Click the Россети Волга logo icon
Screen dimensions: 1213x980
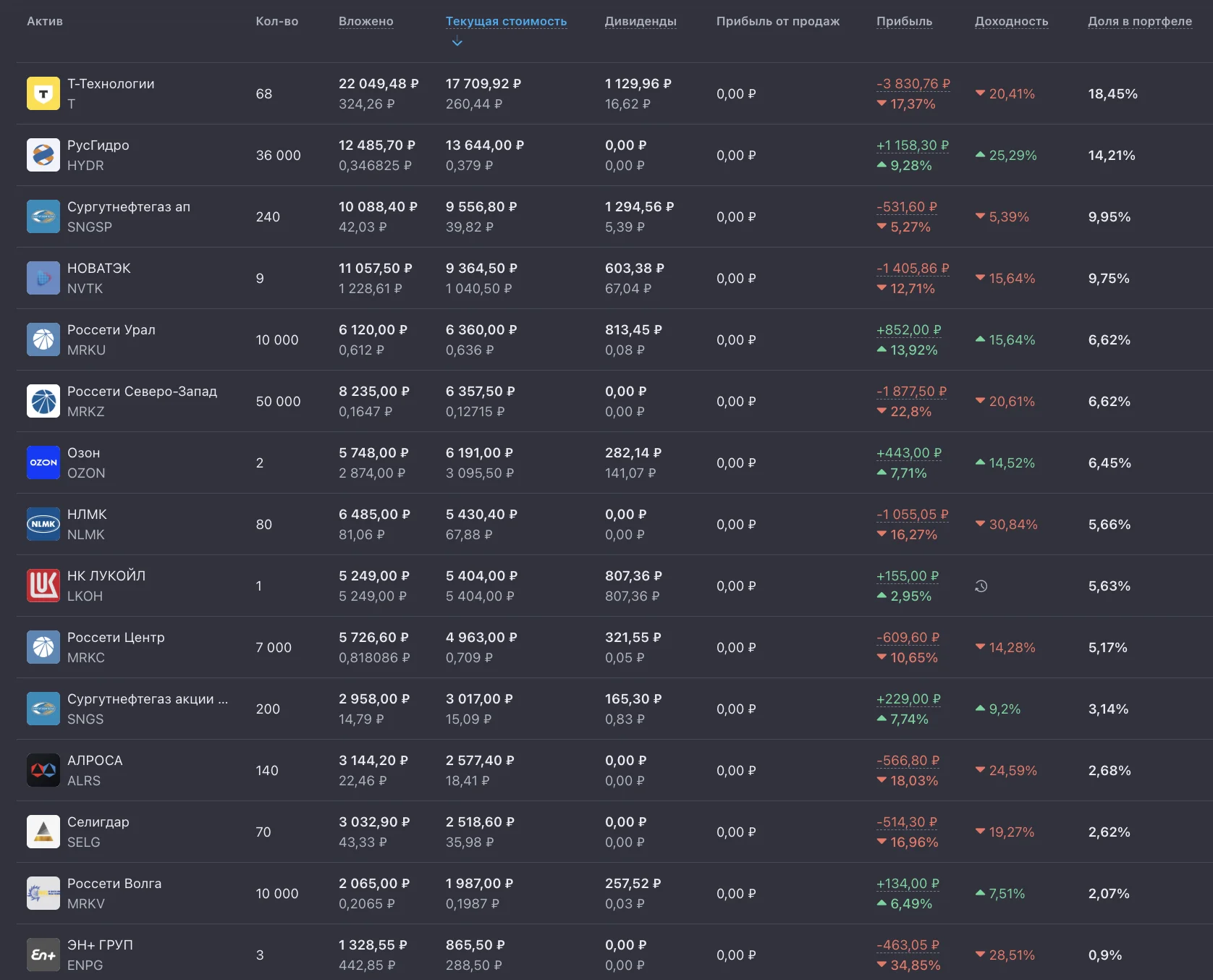(x=43, y=893)
